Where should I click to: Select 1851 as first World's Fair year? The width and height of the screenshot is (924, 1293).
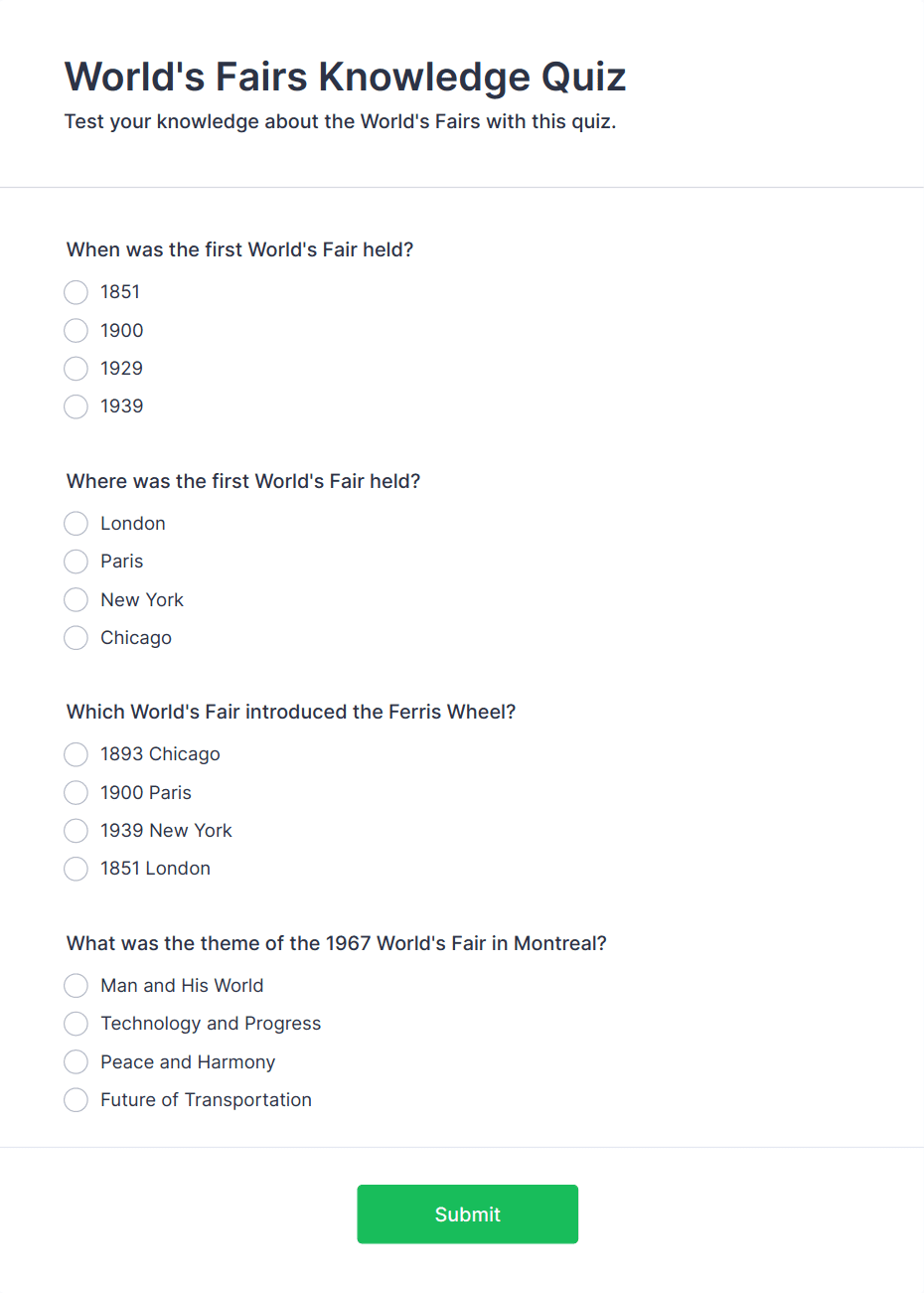point(77,292)
